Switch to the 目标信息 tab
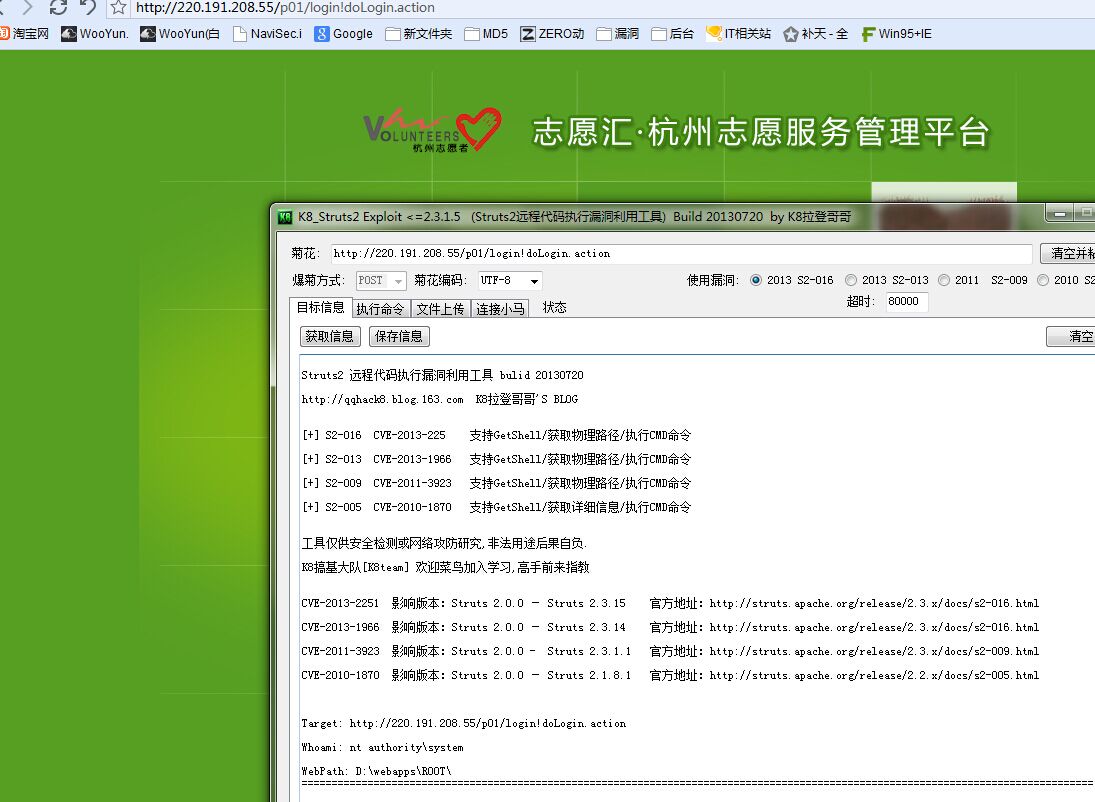Image resolution: width=1095 pixels, height=802 pixels. tap(321, 307)
